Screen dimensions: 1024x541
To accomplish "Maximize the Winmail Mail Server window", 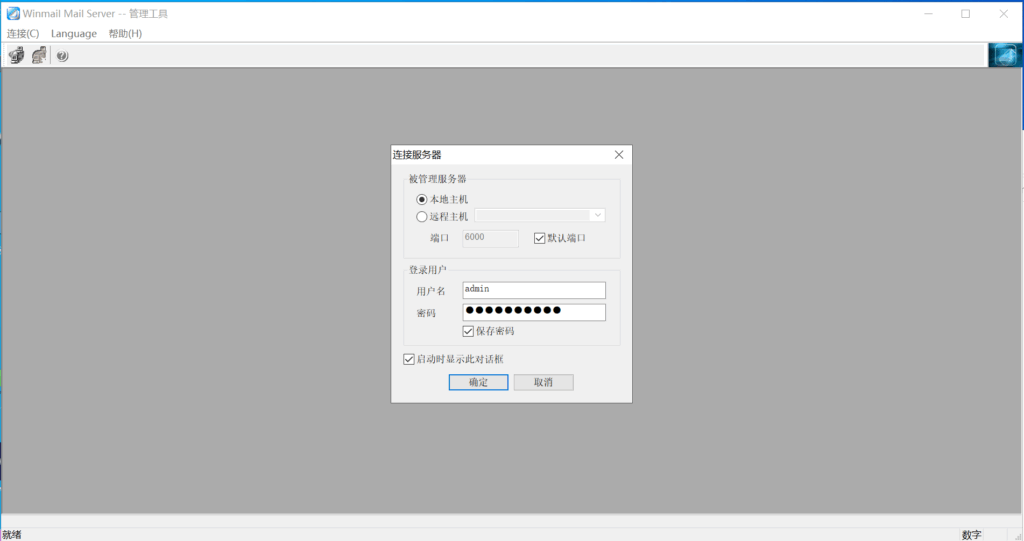I will tap(965, 14).
